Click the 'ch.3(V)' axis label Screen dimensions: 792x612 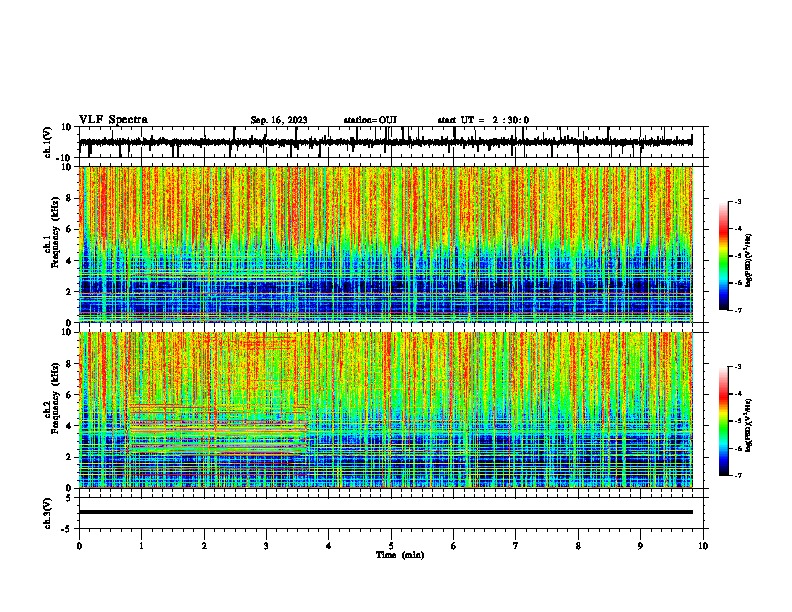click(48, 513)
